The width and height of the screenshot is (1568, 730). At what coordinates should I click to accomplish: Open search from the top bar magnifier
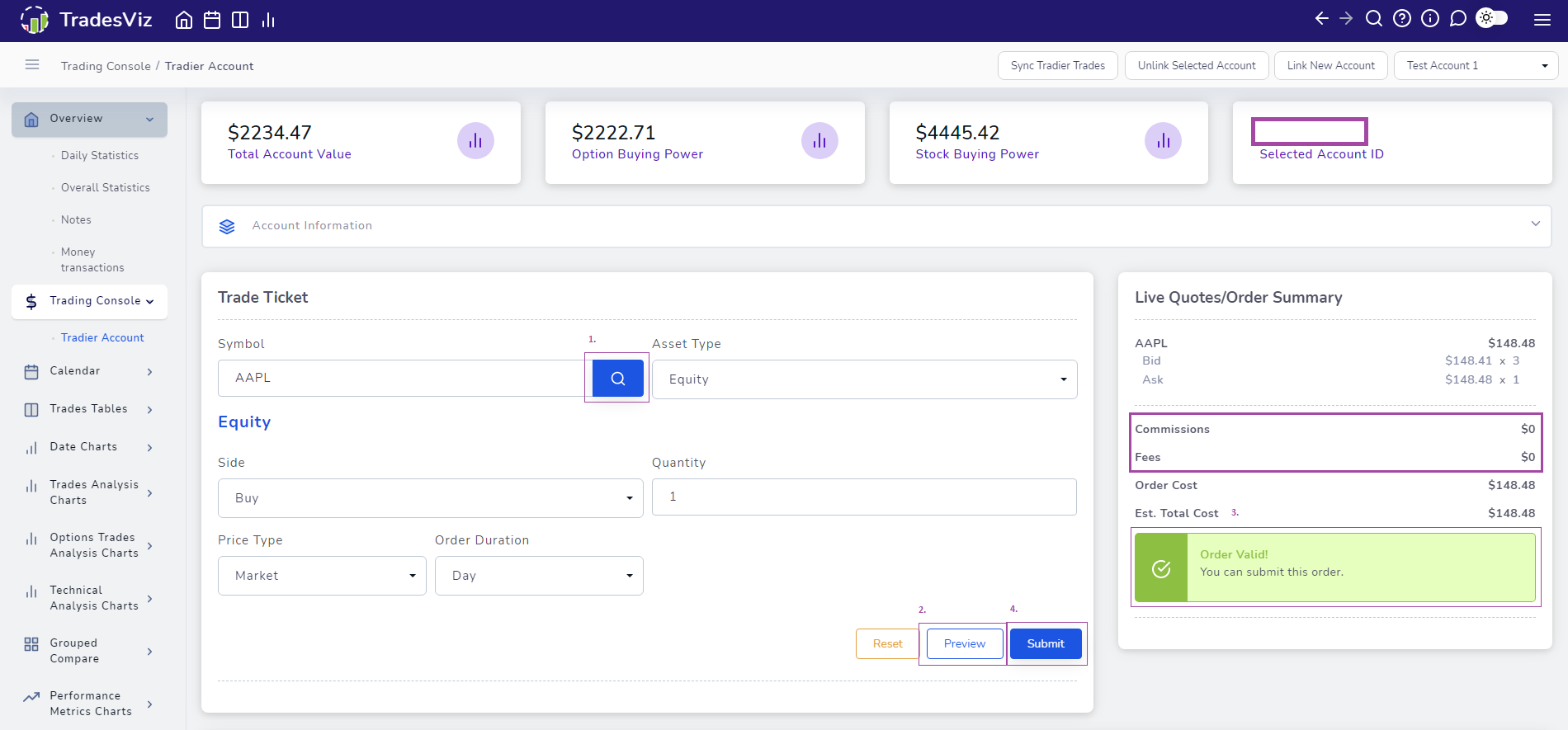[1374, 18]
